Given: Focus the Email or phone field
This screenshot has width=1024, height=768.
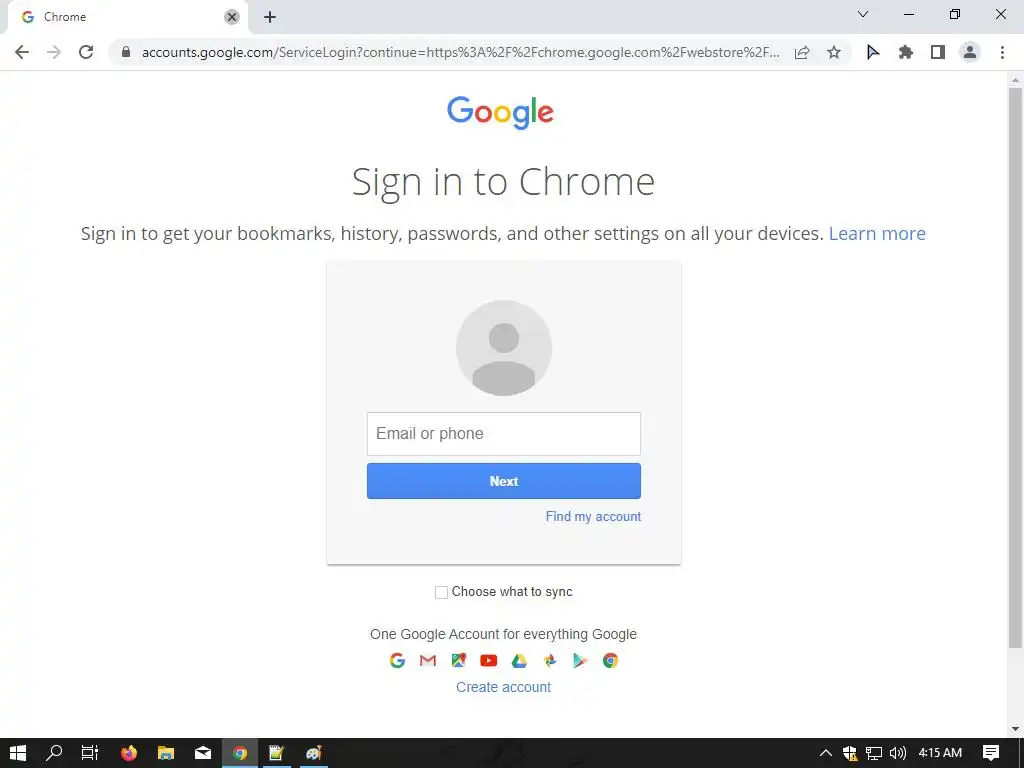Looking at the screenshot, I should pos(504,434).
